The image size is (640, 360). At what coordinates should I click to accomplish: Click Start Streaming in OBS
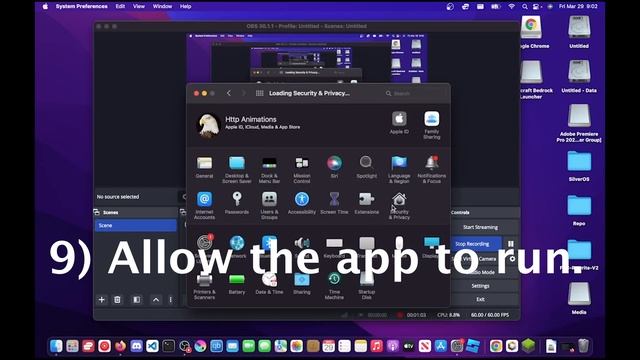[x=480, y=227]
